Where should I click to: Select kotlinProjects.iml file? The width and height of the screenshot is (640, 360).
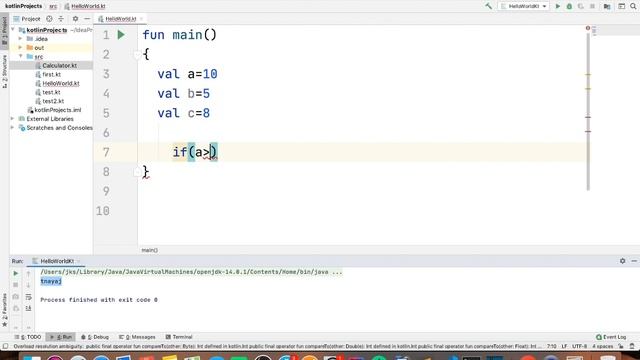coord(58,110)
